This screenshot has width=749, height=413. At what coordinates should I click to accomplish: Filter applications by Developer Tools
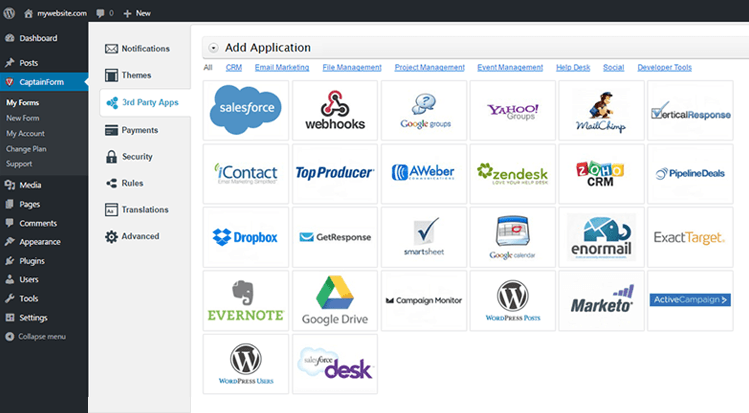664,67
